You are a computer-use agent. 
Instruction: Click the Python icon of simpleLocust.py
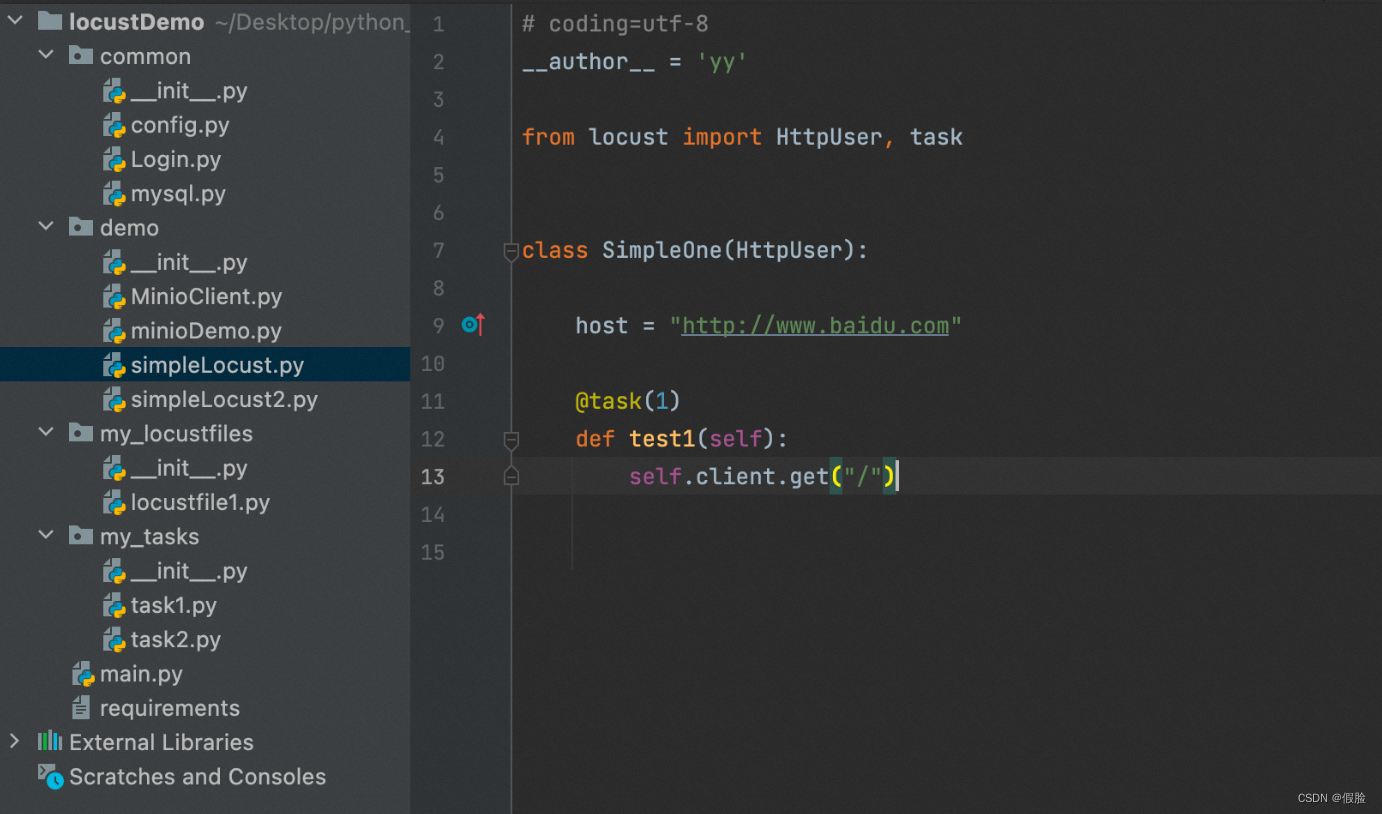(114, 365)
